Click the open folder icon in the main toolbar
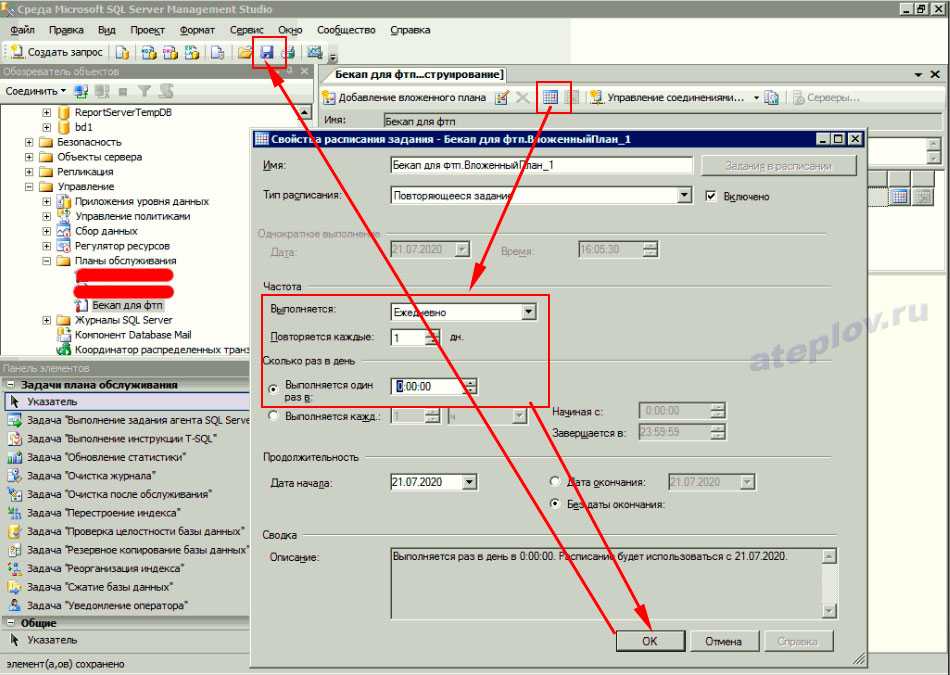Screen dimensions: 950x675 coord(244,52)
